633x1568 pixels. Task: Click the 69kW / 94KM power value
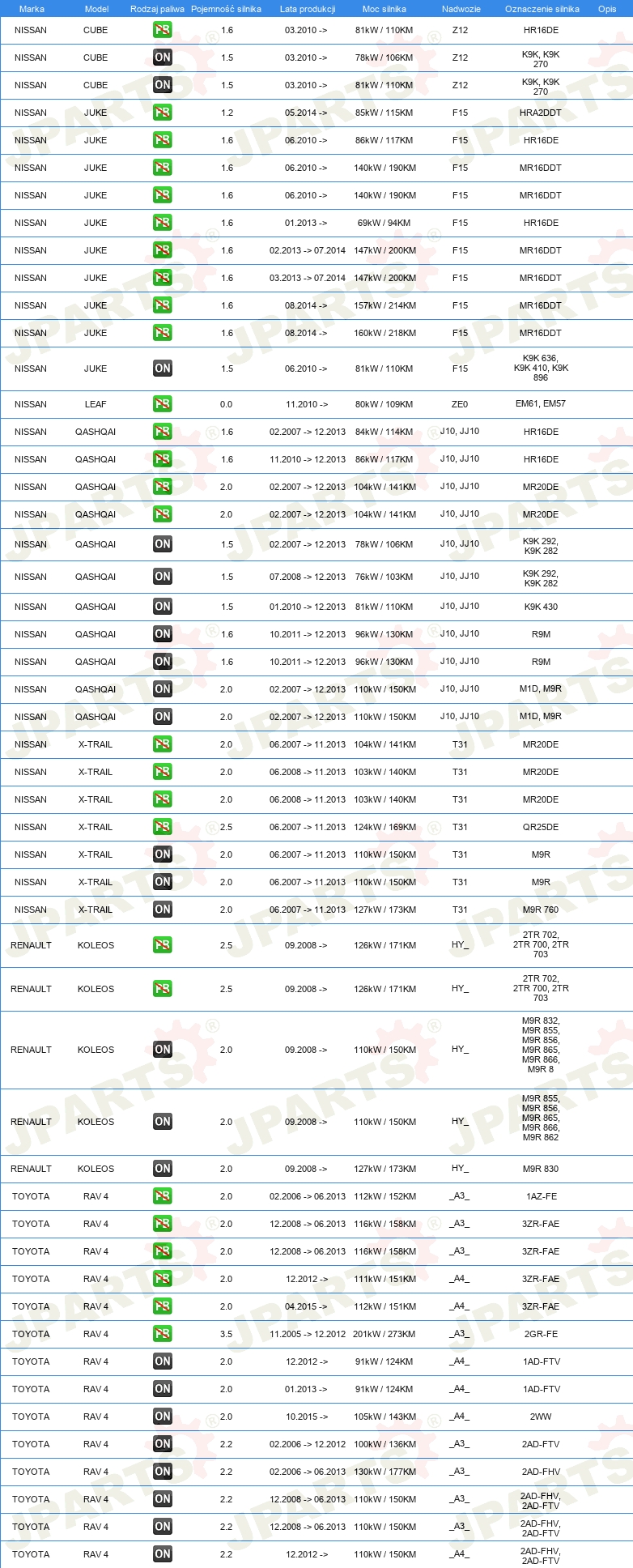(x=384, y=223)
